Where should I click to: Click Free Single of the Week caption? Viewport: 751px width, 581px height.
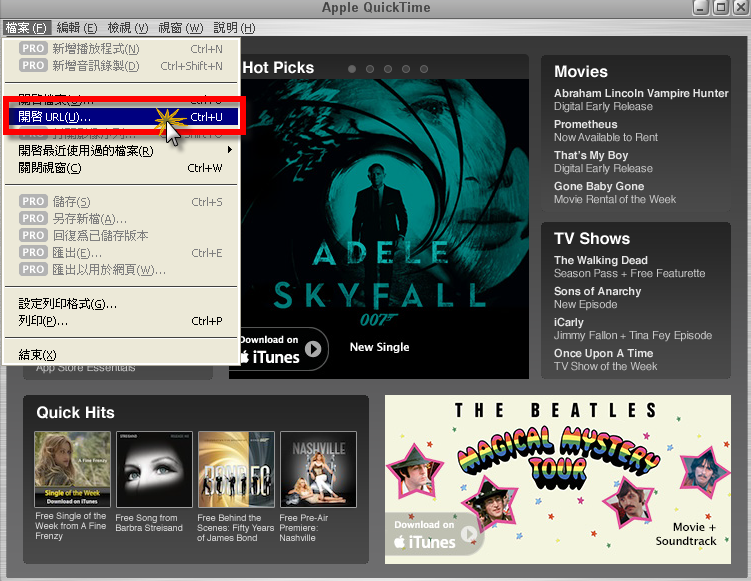[70, 526]
